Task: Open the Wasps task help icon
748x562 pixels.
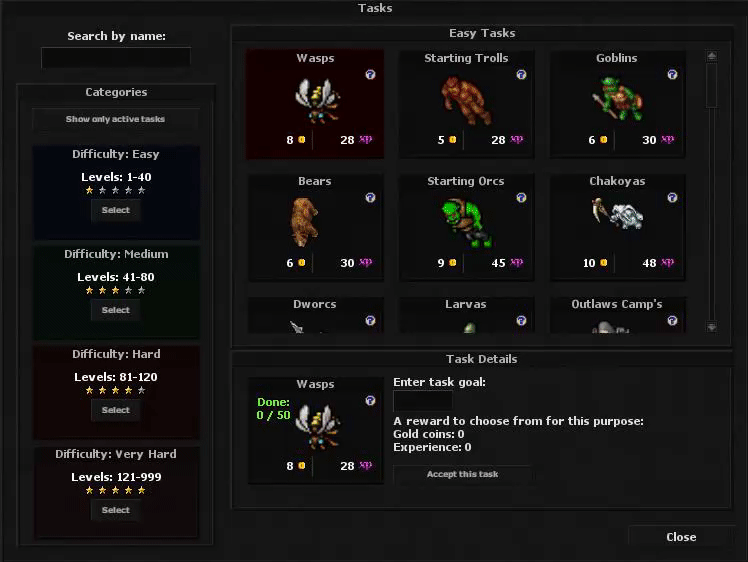Action: tap(370, 74)
